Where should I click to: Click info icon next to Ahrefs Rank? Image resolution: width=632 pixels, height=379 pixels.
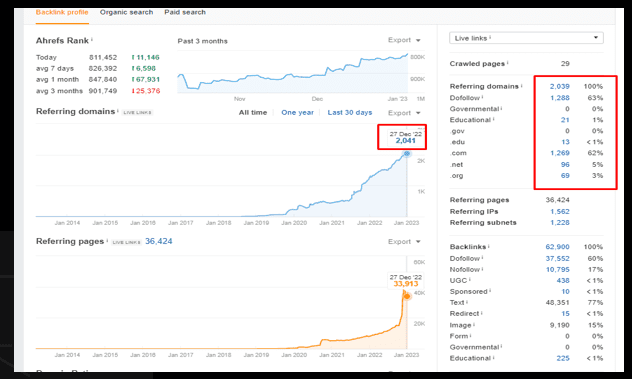click(x=92, y=39)
